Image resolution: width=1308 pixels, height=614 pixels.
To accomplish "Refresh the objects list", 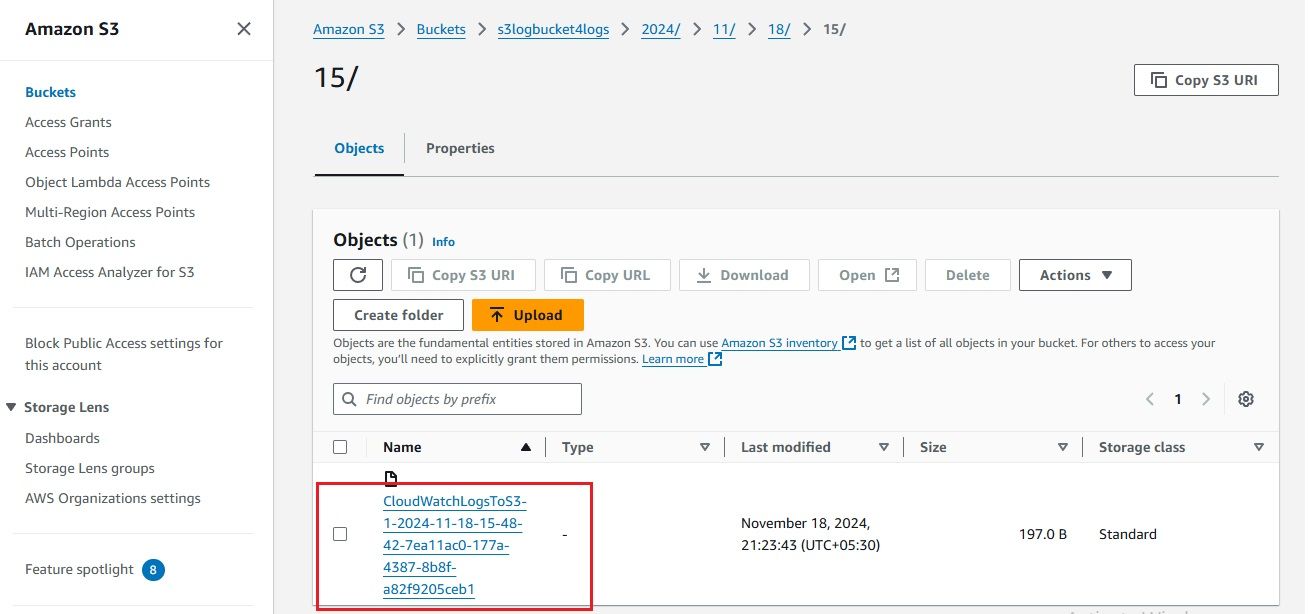I will click(357, 274).
